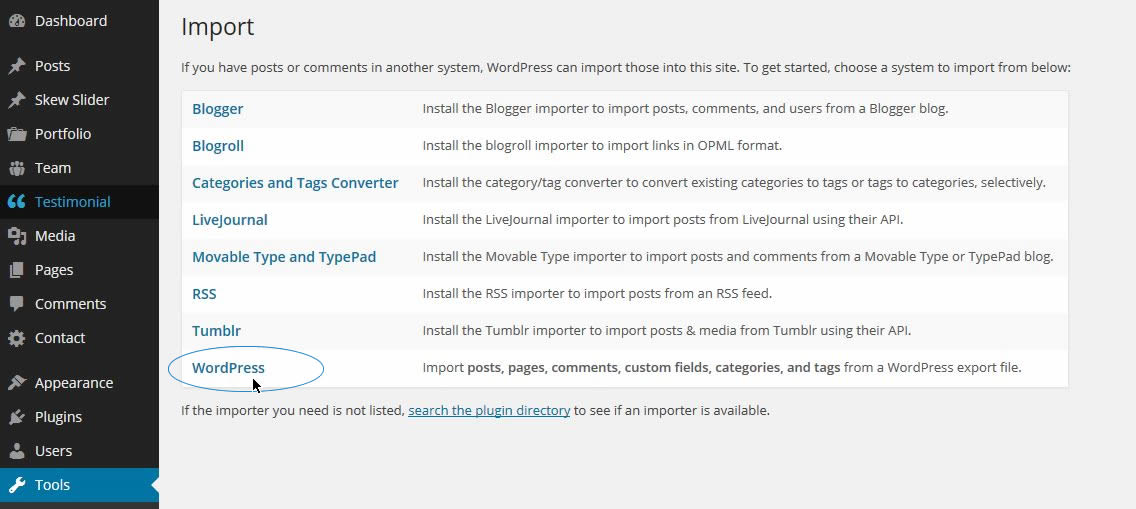The image size is (1136, 509).
Task: Open the Users menu item
Action: click(x=53, y=451)
